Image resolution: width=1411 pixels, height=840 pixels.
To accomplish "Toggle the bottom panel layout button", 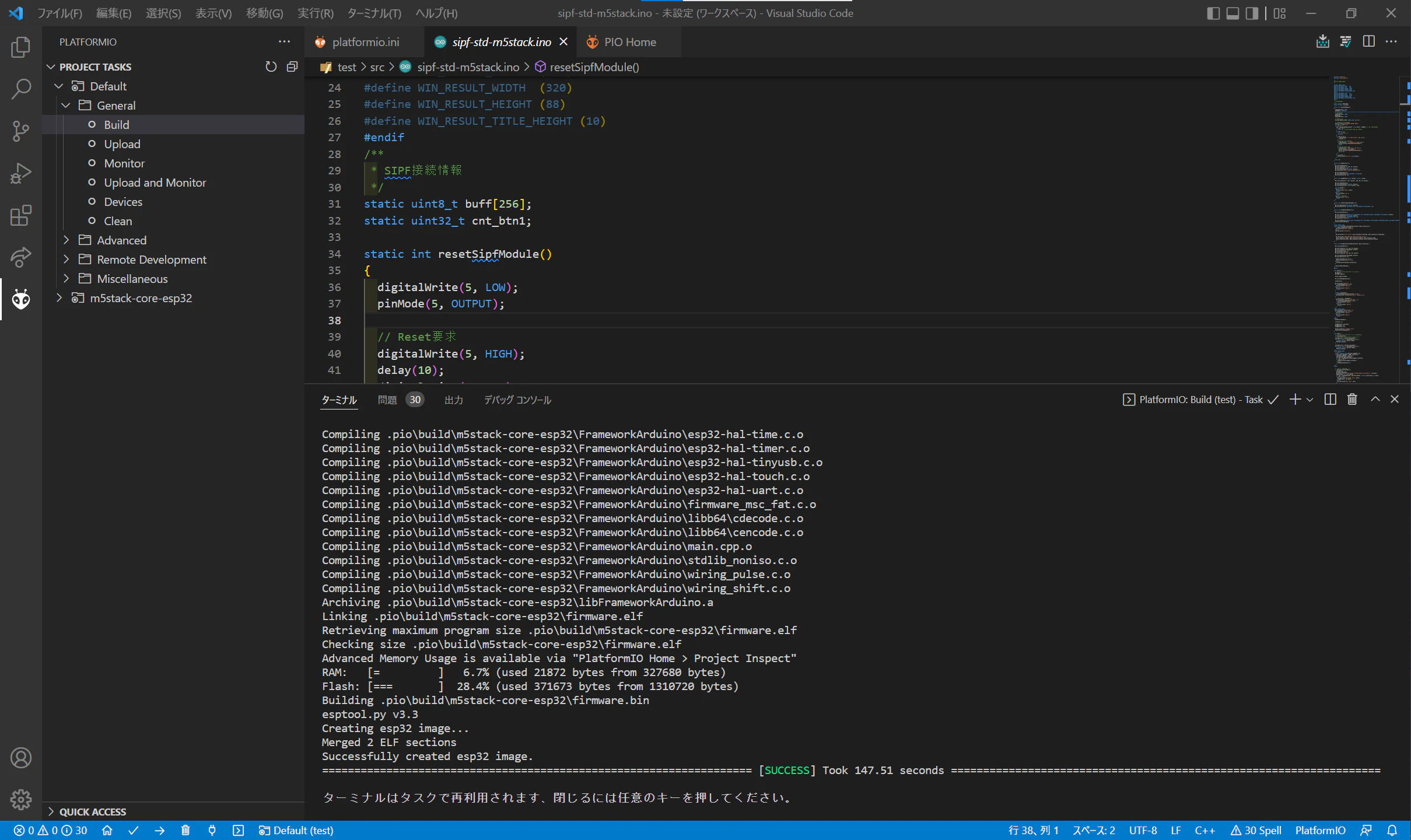I will pos(1233,13).
